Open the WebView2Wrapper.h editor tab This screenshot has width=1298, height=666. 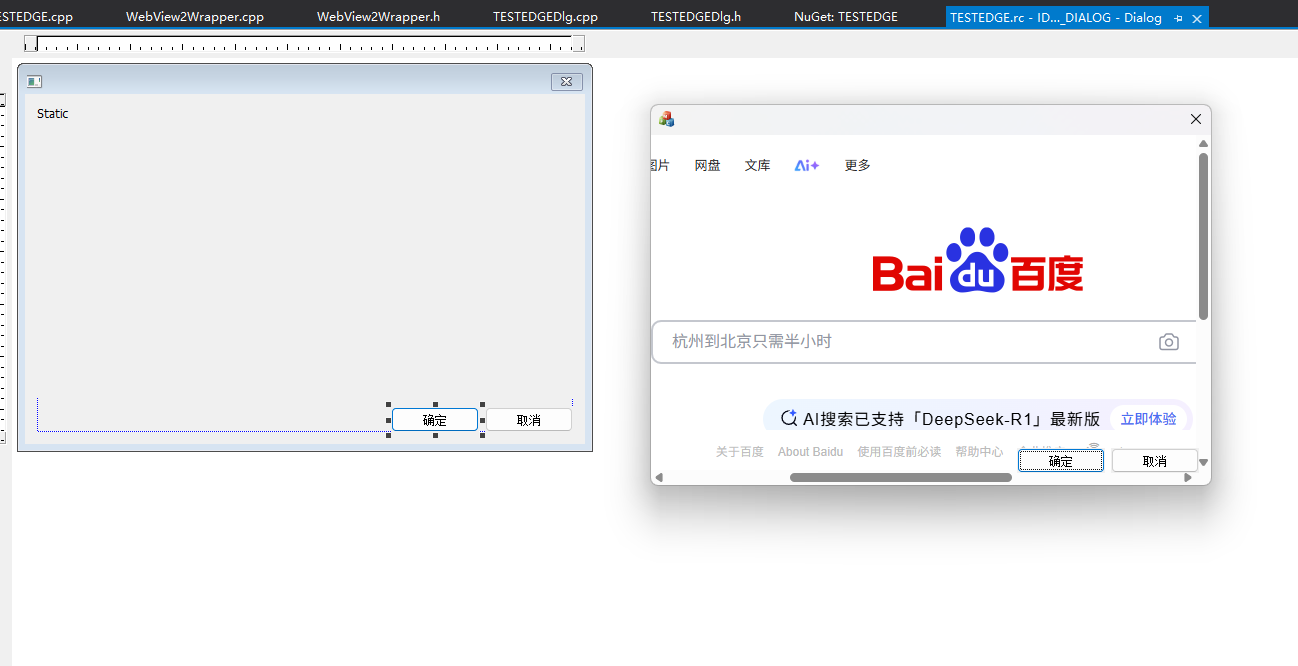[378, 17]
